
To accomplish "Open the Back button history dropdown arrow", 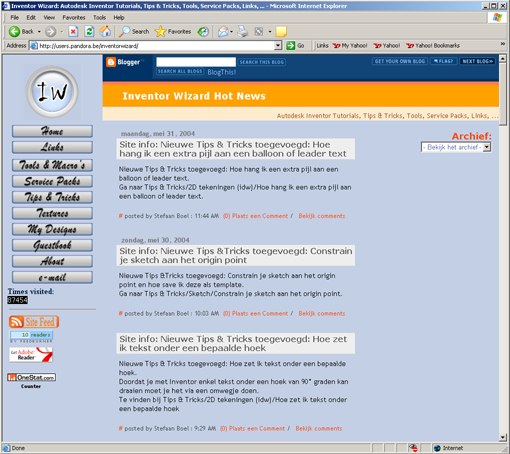I will pos(39,32).
